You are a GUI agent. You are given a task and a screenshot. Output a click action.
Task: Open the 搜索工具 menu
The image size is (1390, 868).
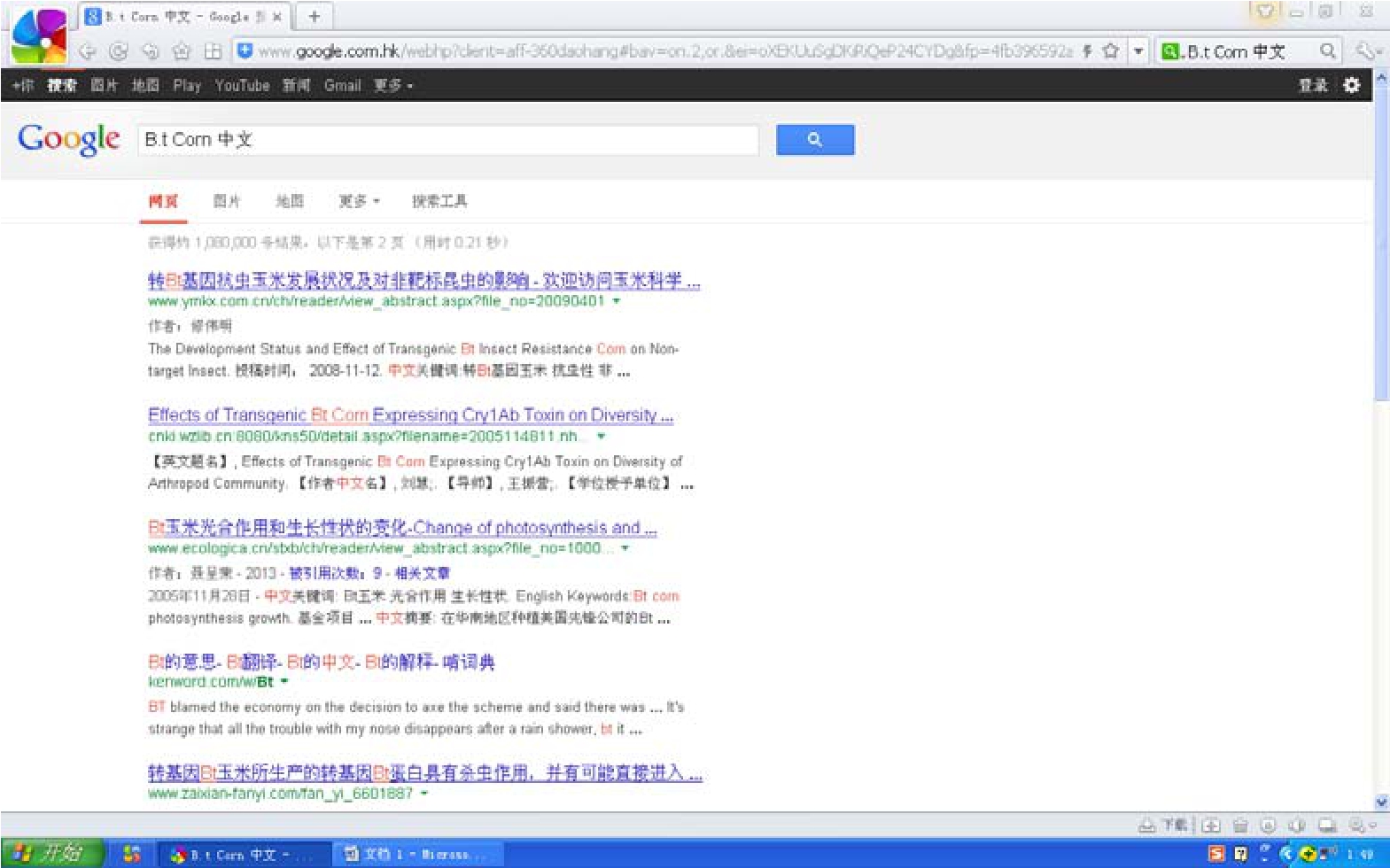(x=439, y=201)
